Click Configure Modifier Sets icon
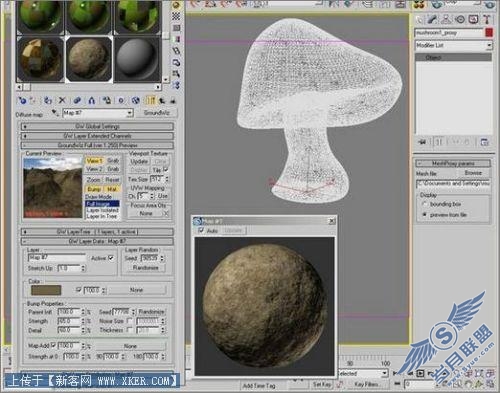500x393 pixels. 484,142
